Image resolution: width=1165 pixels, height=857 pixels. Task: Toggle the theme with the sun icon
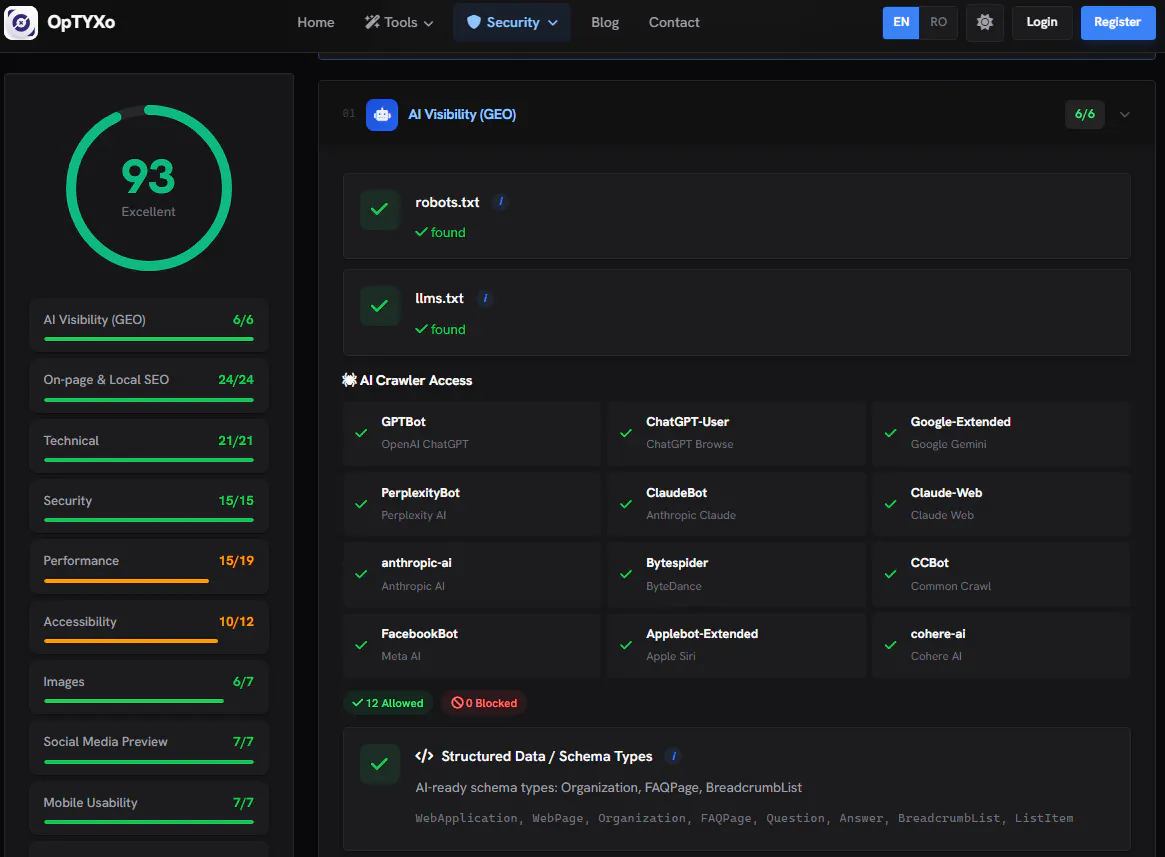point(984,22)
